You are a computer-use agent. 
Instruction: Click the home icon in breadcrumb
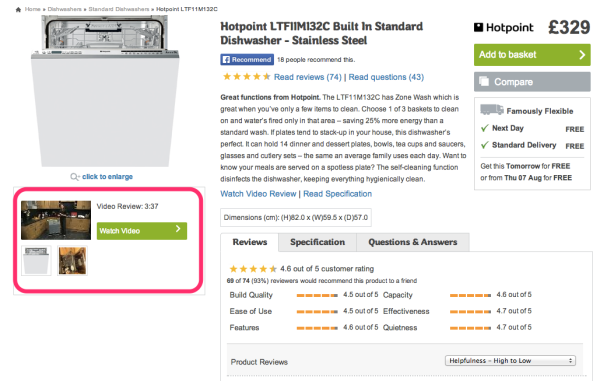point(18,10)
